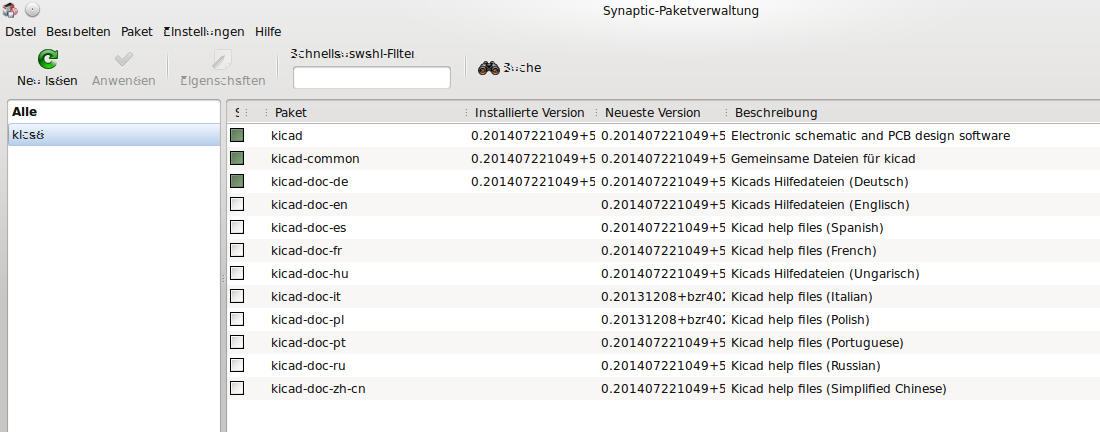Sort by Neueste Version column header
Viewport: 1100px width, 432px height.
pyautogui.click(x=652, y=113)
